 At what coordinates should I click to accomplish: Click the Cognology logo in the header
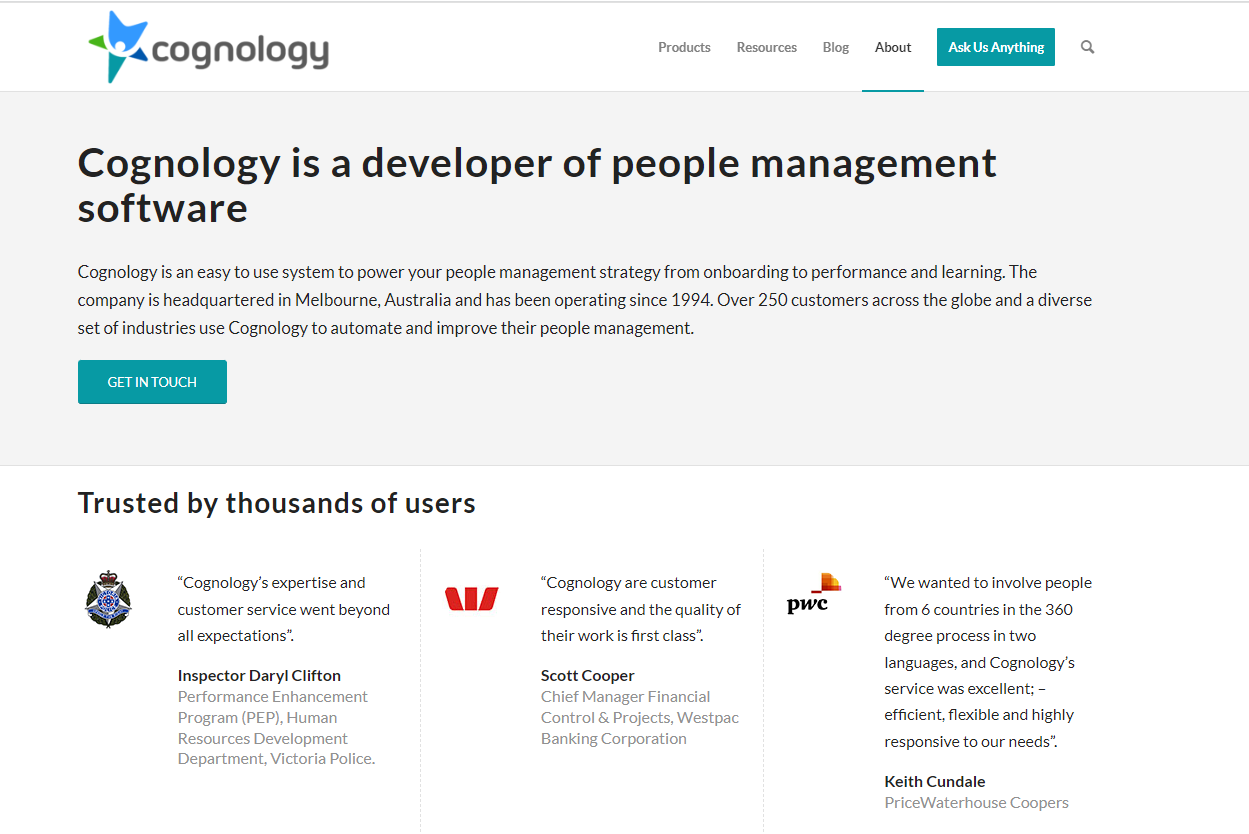208,47
